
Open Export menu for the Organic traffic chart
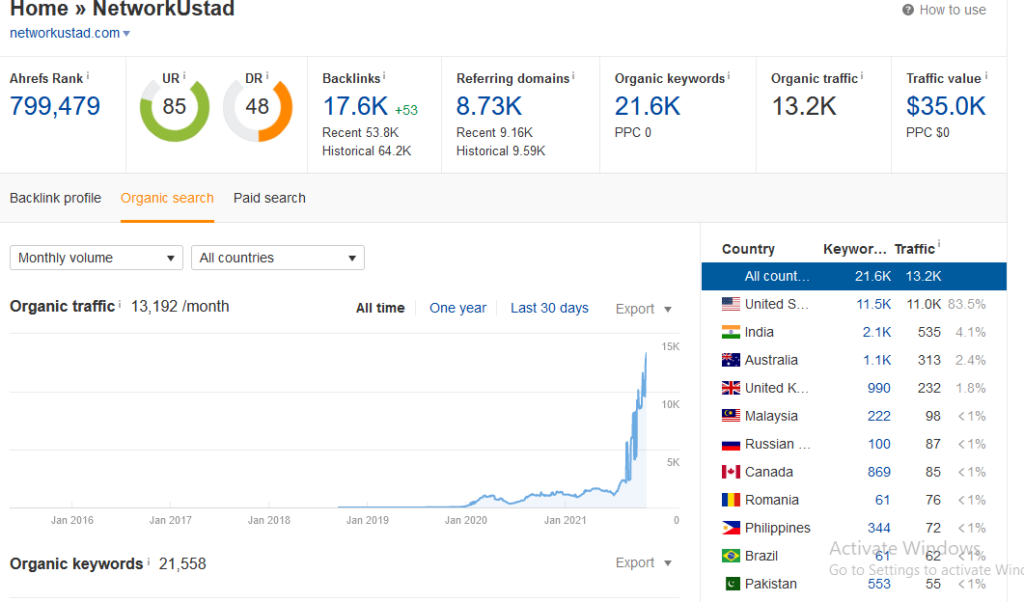coord(643,309)
